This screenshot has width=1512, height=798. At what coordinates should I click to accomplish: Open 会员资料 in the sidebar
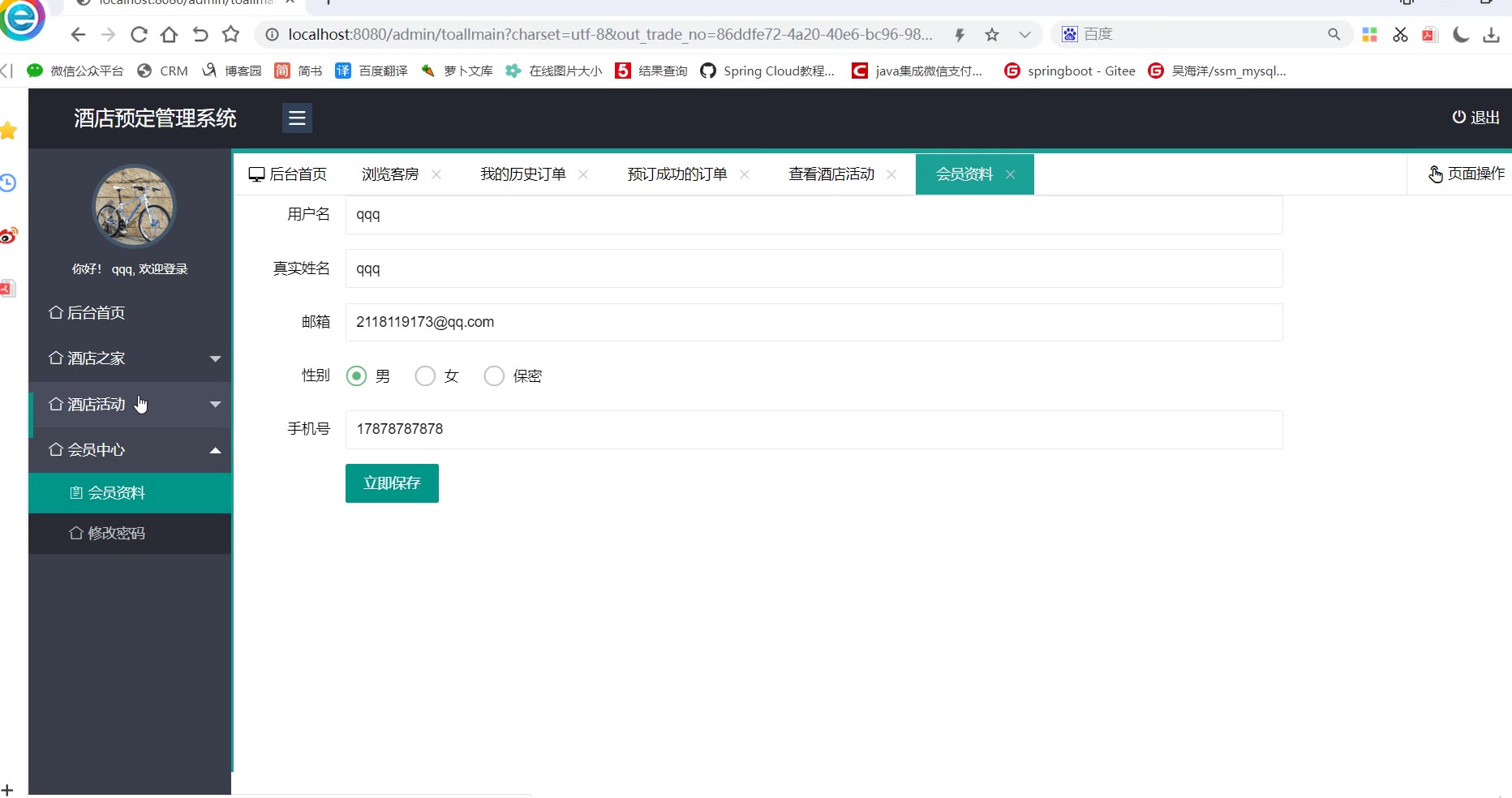[x=130, y=493]
